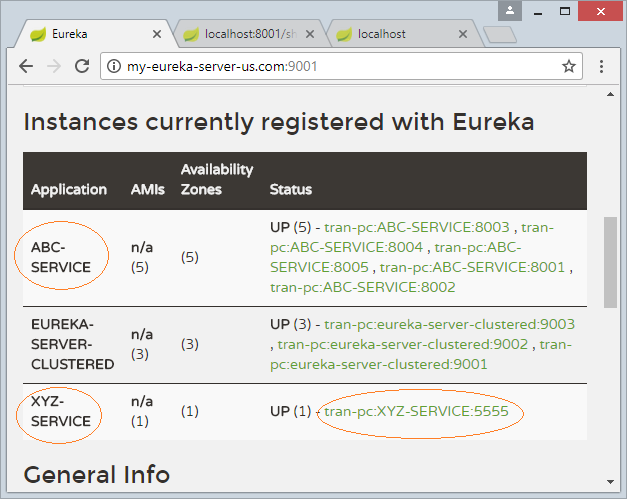627x499 pixels.
Task: Close the Eureka tab
Action: 157,34
